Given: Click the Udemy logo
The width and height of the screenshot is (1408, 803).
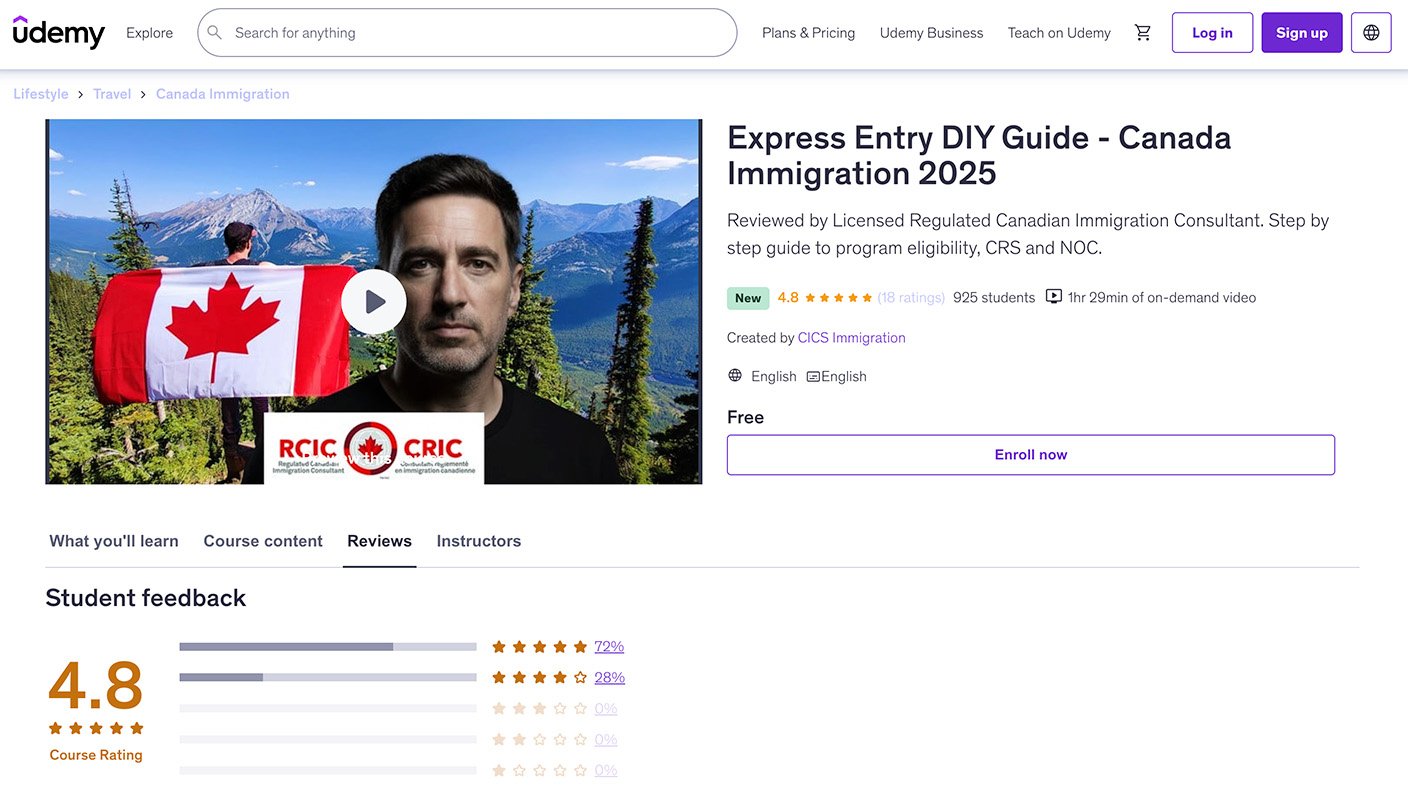Looking at the screenshot, I should point(59,32).
